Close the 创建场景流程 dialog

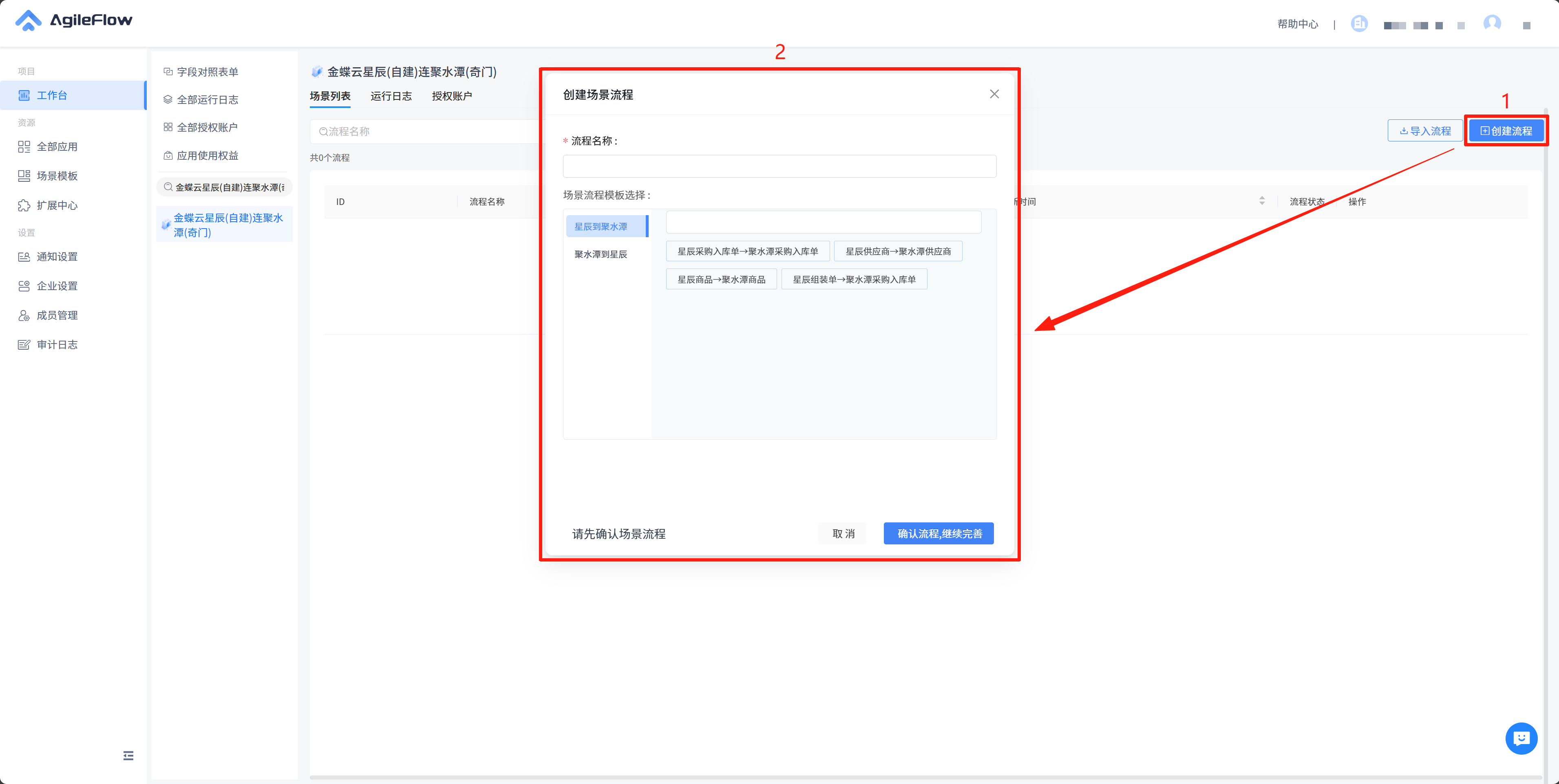(994, 95)
